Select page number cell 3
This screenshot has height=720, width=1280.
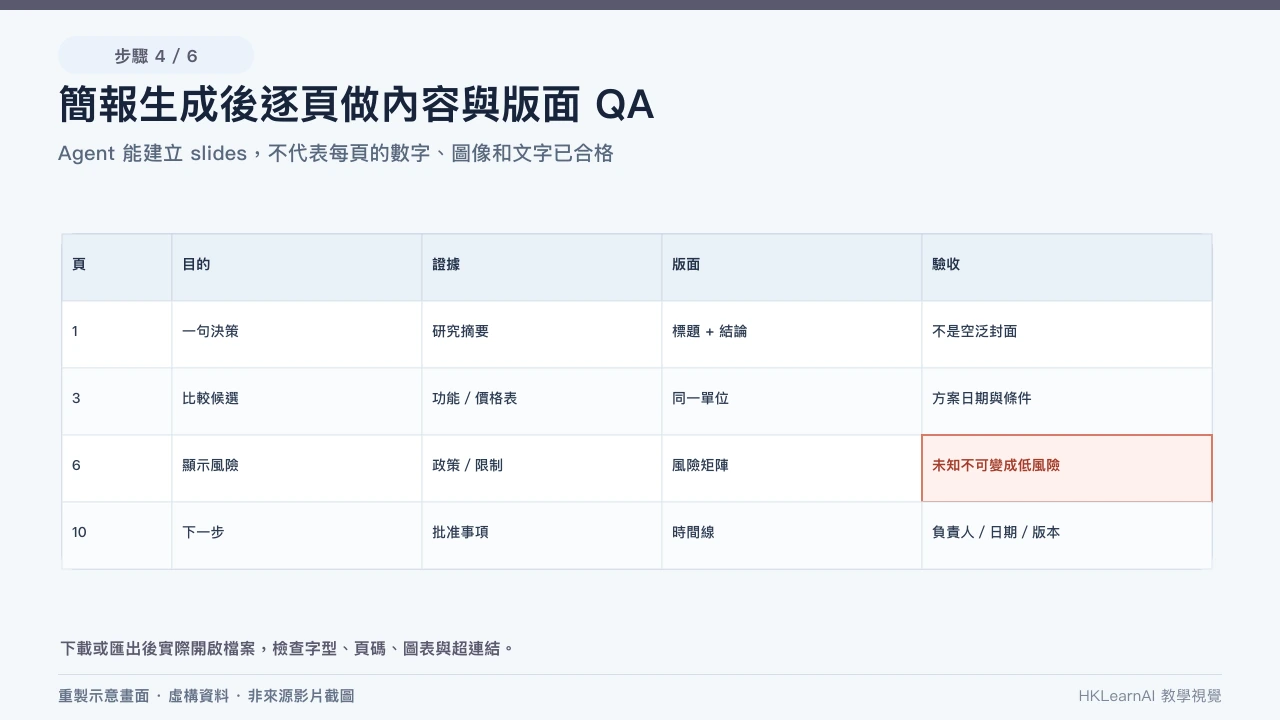pyautogui.click(x=117, y=401)
